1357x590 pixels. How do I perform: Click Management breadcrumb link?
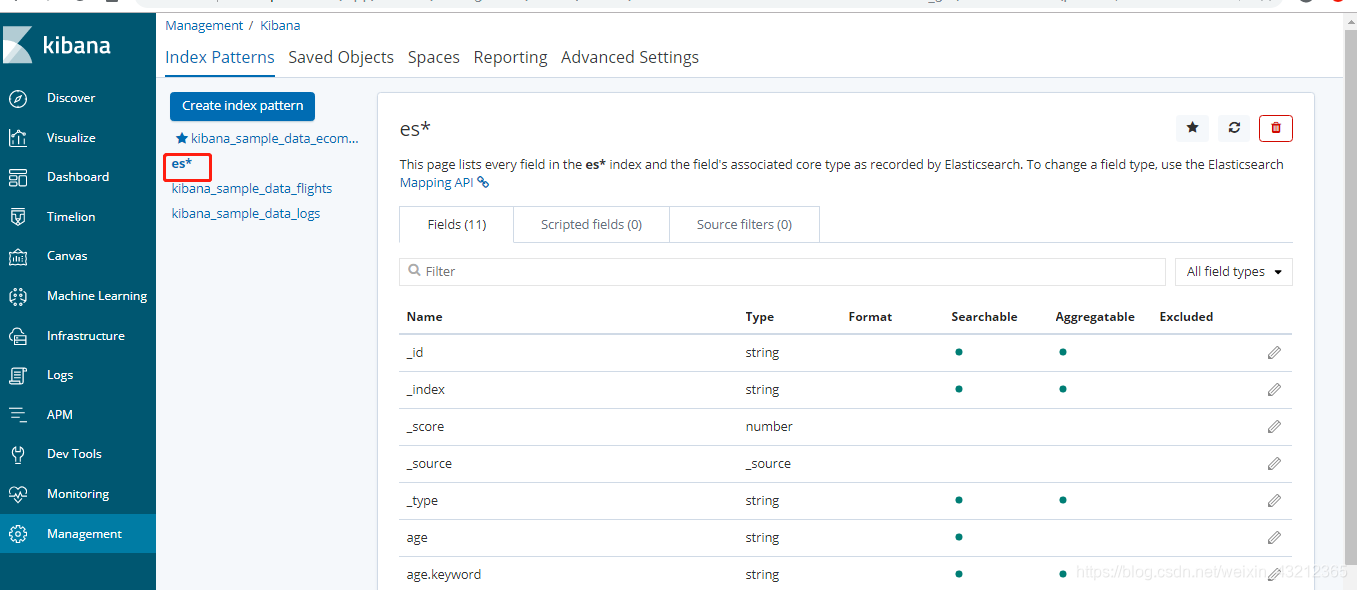(204, 26)
